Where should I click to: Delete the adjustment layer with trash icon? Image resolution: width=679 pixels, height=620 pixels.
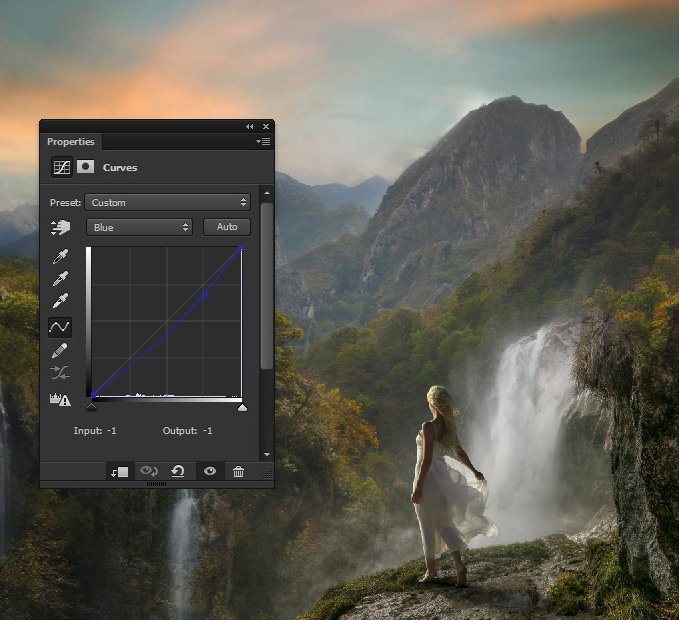(238, 472)
